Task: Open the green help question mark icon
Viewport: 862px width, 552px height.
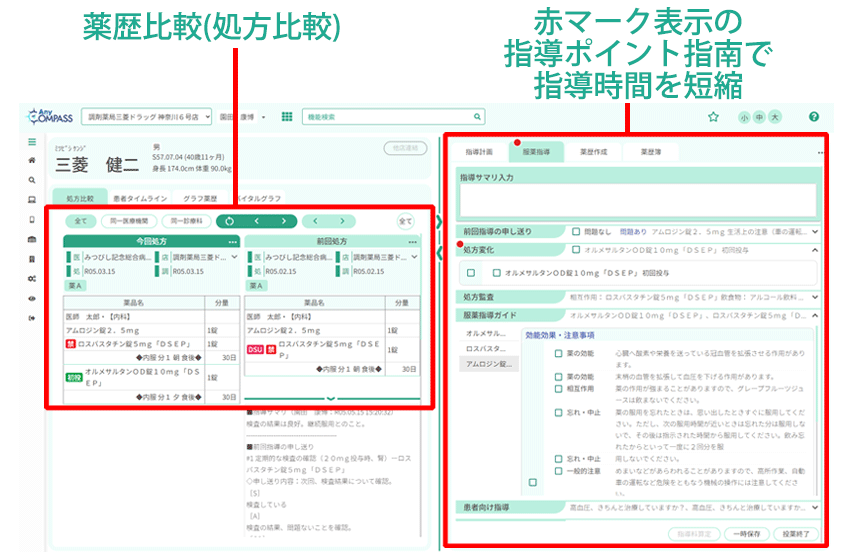Action: (x=813, y=117)
